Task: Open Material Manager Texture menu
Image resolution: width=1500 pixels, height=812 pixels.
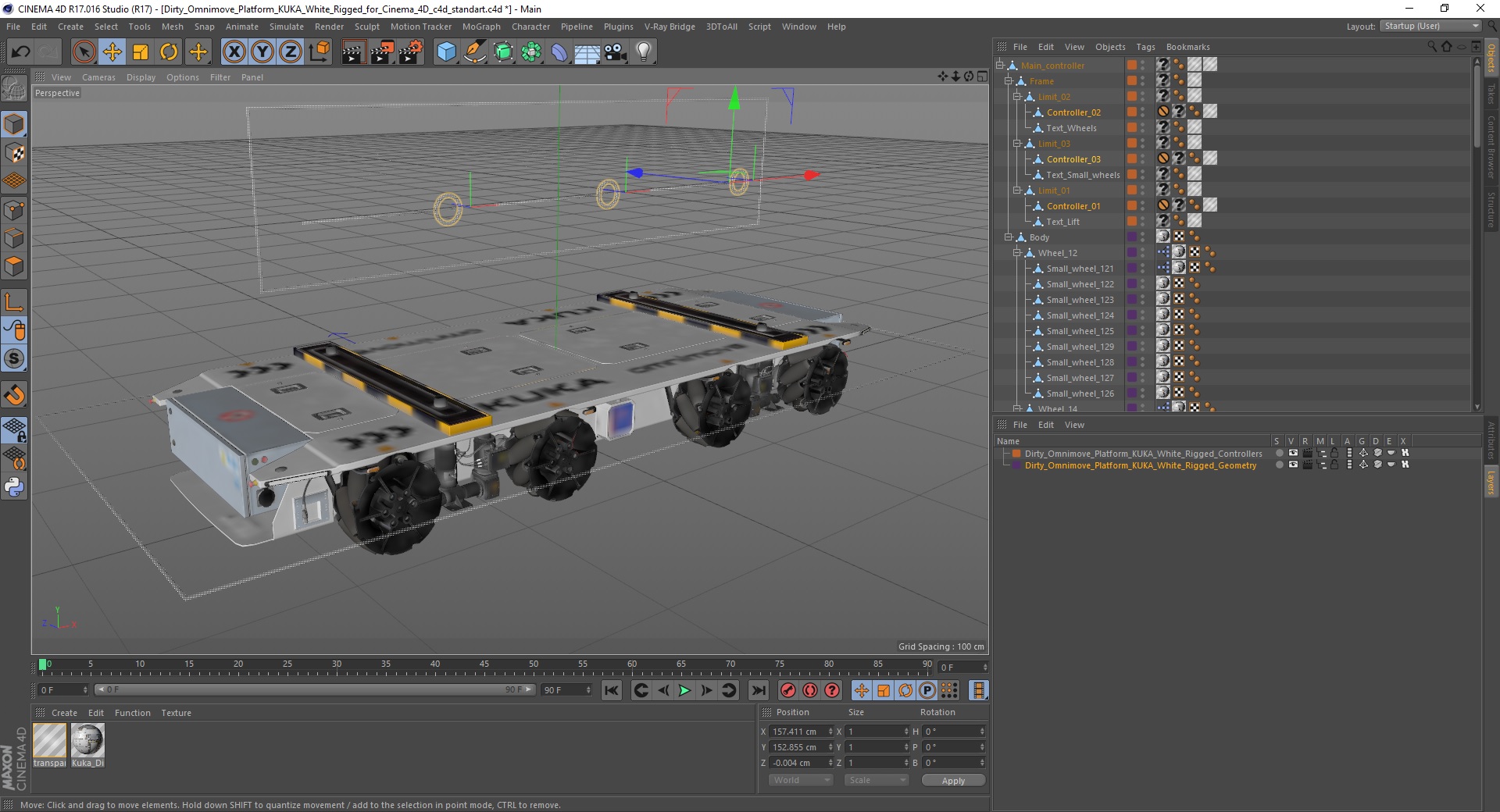Action: [176, 713]
